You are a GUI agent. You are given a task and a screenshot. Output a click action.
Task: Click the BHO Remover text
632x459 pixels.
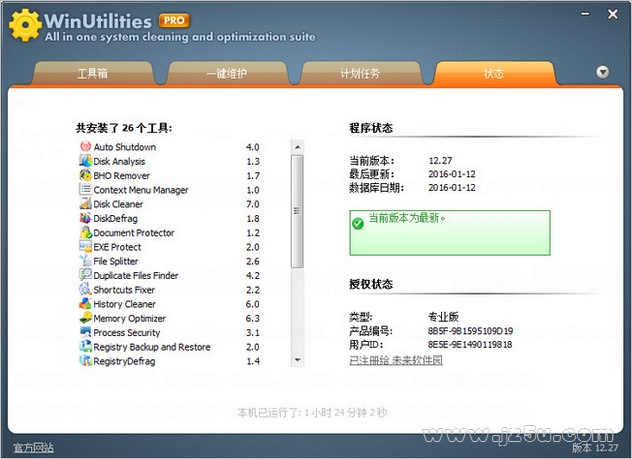[x=121, y=176]
